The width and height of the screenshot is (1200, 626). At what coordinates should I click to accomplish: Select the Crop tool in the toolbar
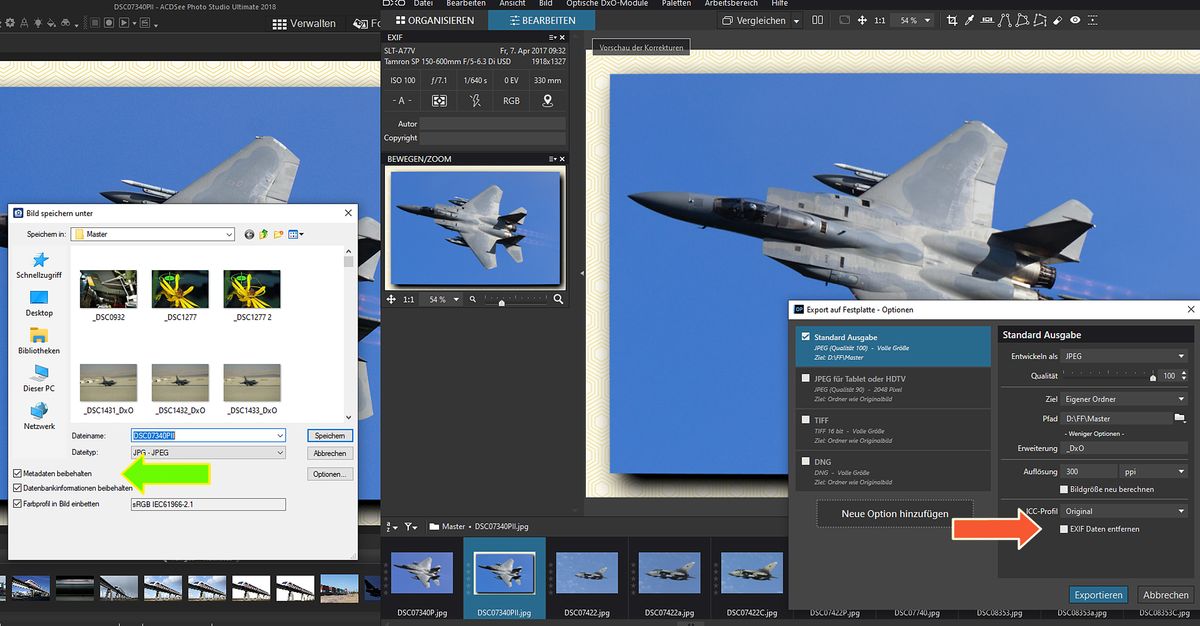tap(951, 20)
